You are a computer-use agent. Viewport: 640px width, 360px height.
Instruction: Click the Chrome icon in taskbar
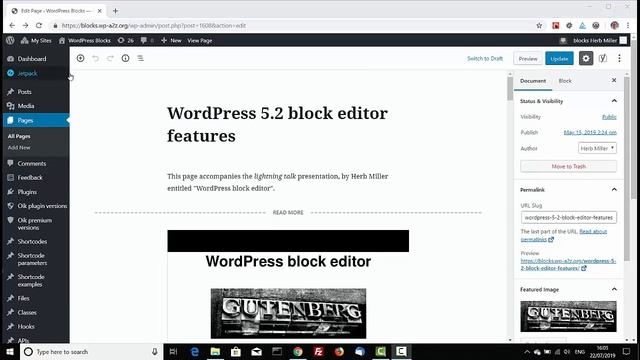pos(298,352)
